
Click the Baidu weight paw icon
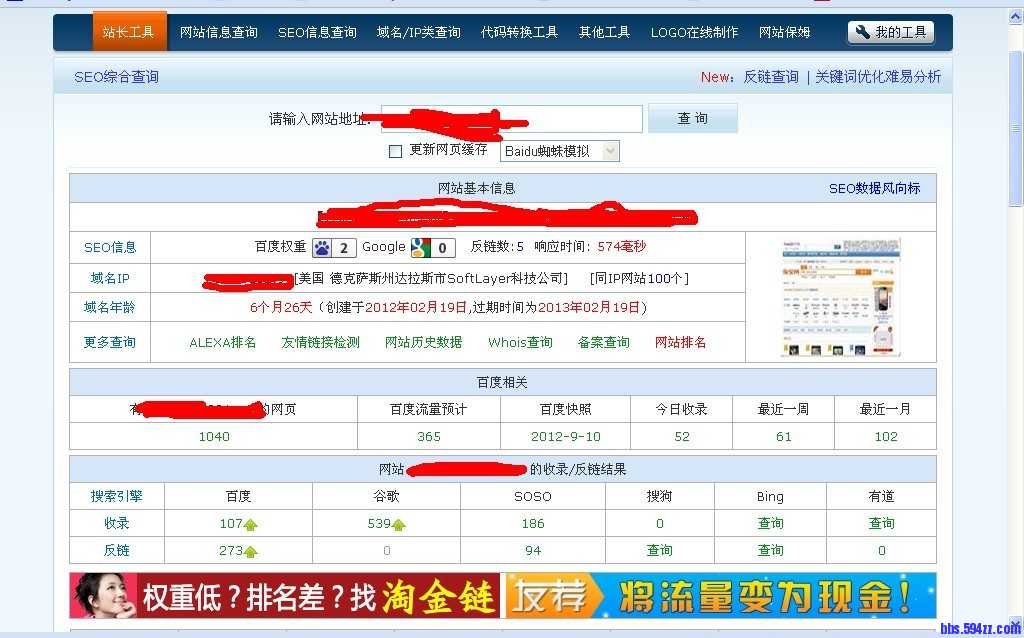321,247
